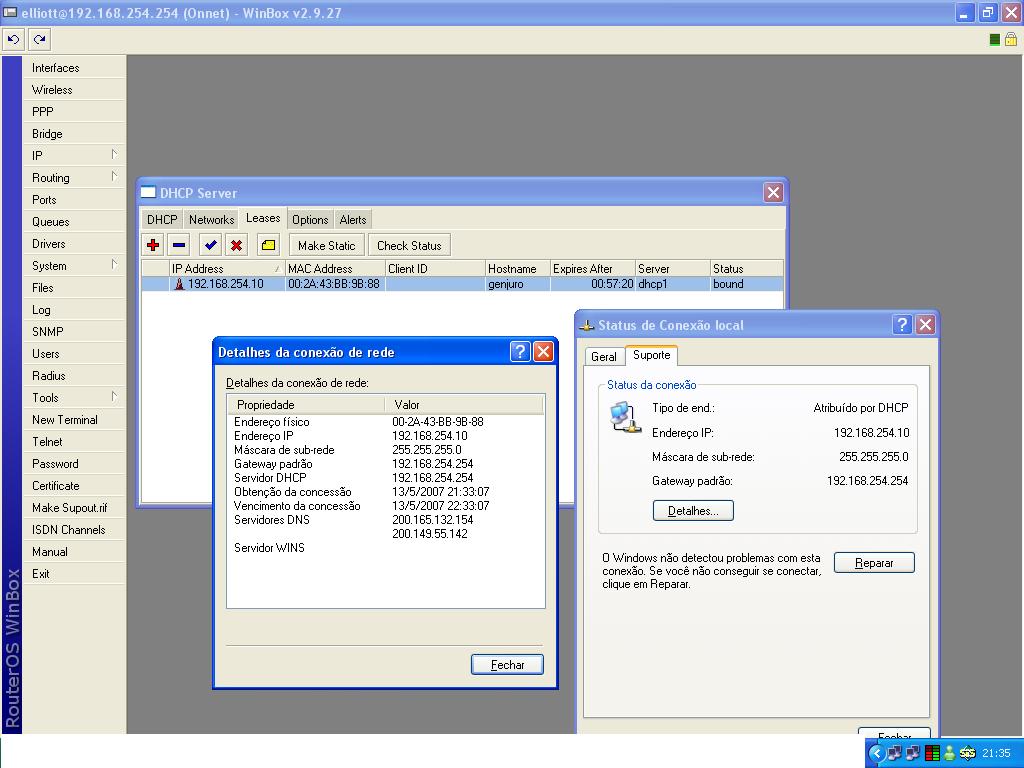Click the second network connection tray icon

pyautogui.click(x=913, y=753)
